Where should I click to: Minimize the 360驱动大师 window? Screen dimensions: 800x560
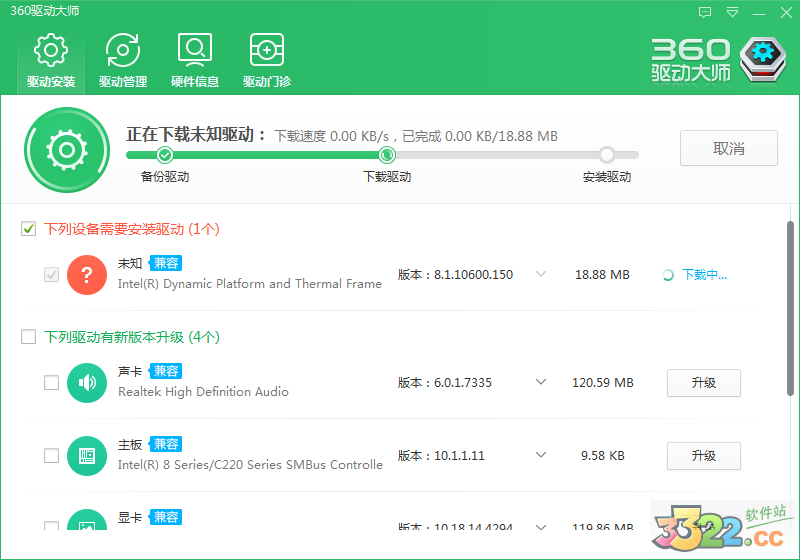click(x=759, y=13)
